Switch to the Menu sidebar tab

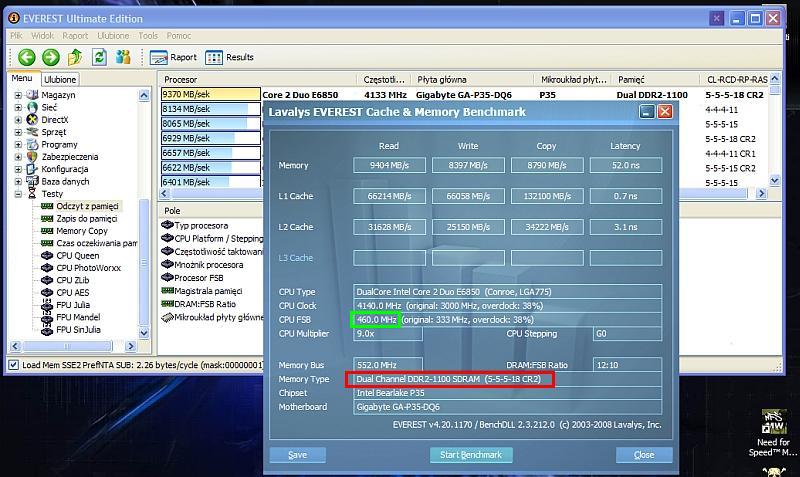[x=22, y=79]
